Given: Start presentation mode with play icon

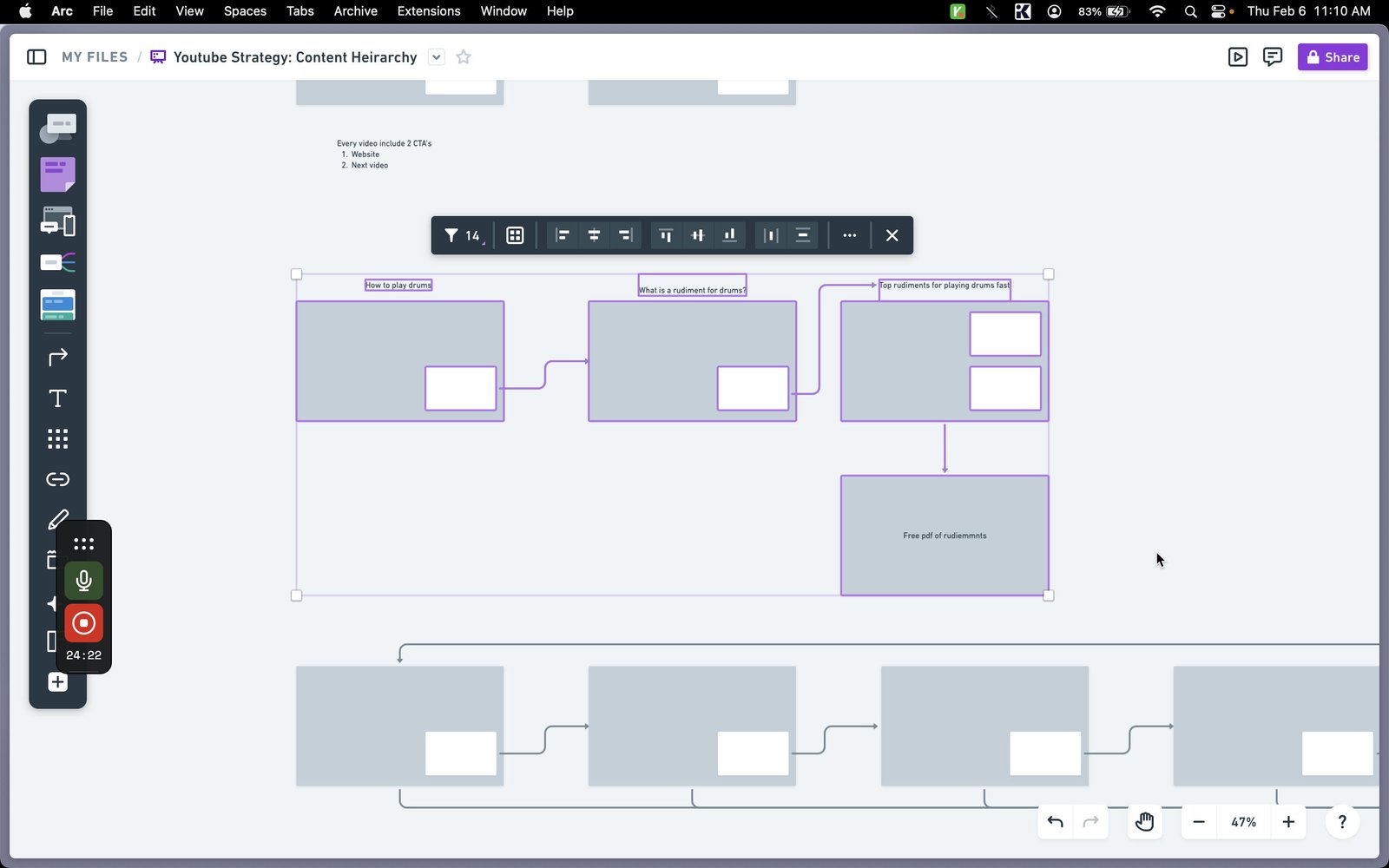Looking at the screenshot, I should pos(1238,57).
